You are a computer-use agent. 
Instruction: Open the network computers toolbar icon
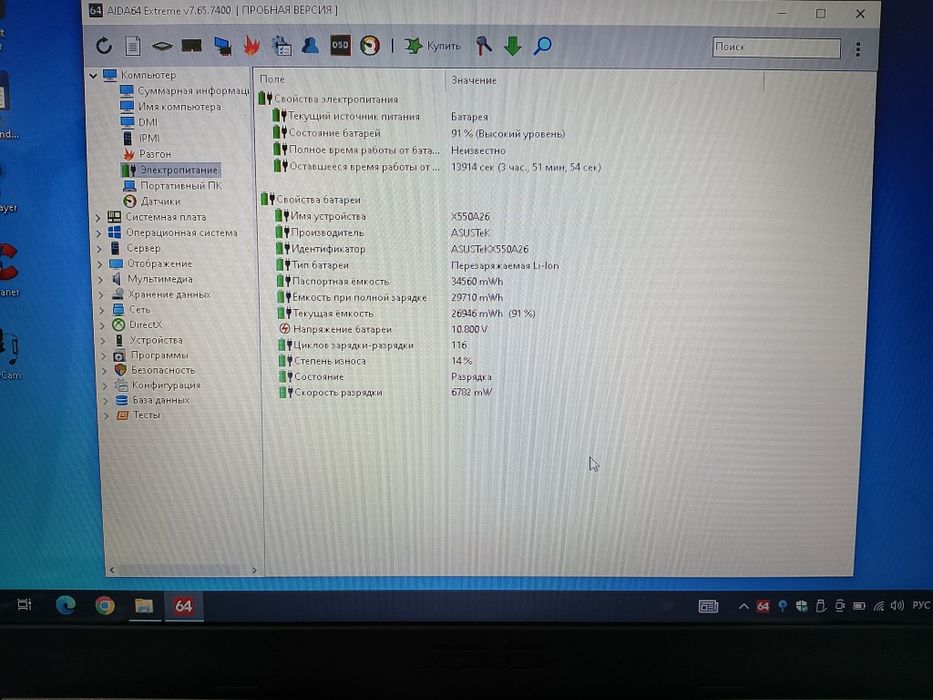coord(223,46)
